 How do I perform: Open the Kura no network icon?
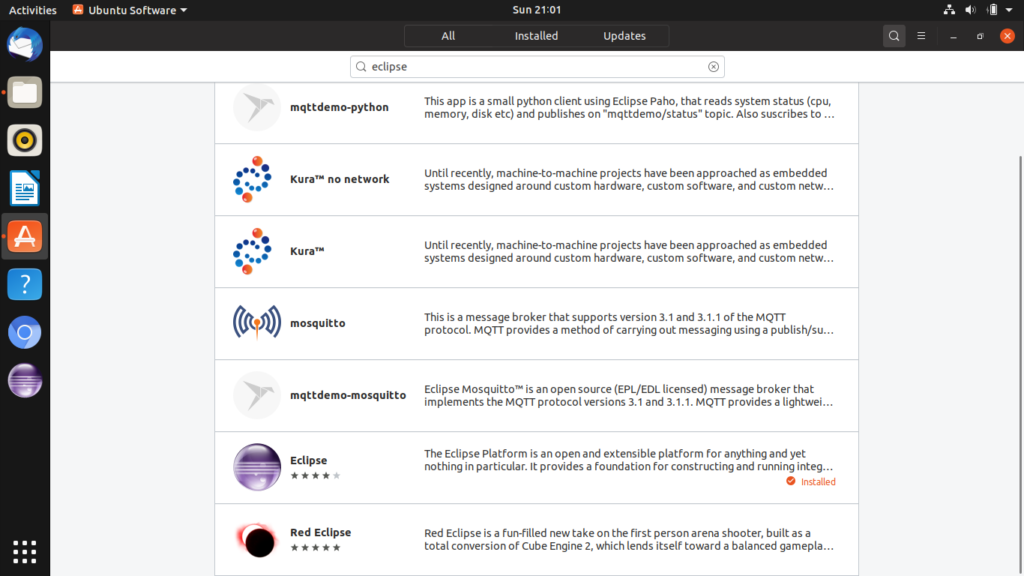click(252, 179)
